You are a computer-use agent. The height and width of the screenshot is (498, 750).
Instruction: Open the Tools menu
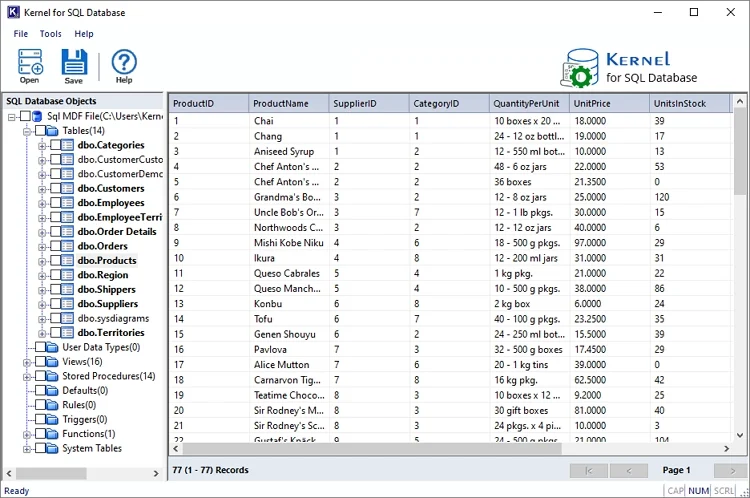pos(50,33)
